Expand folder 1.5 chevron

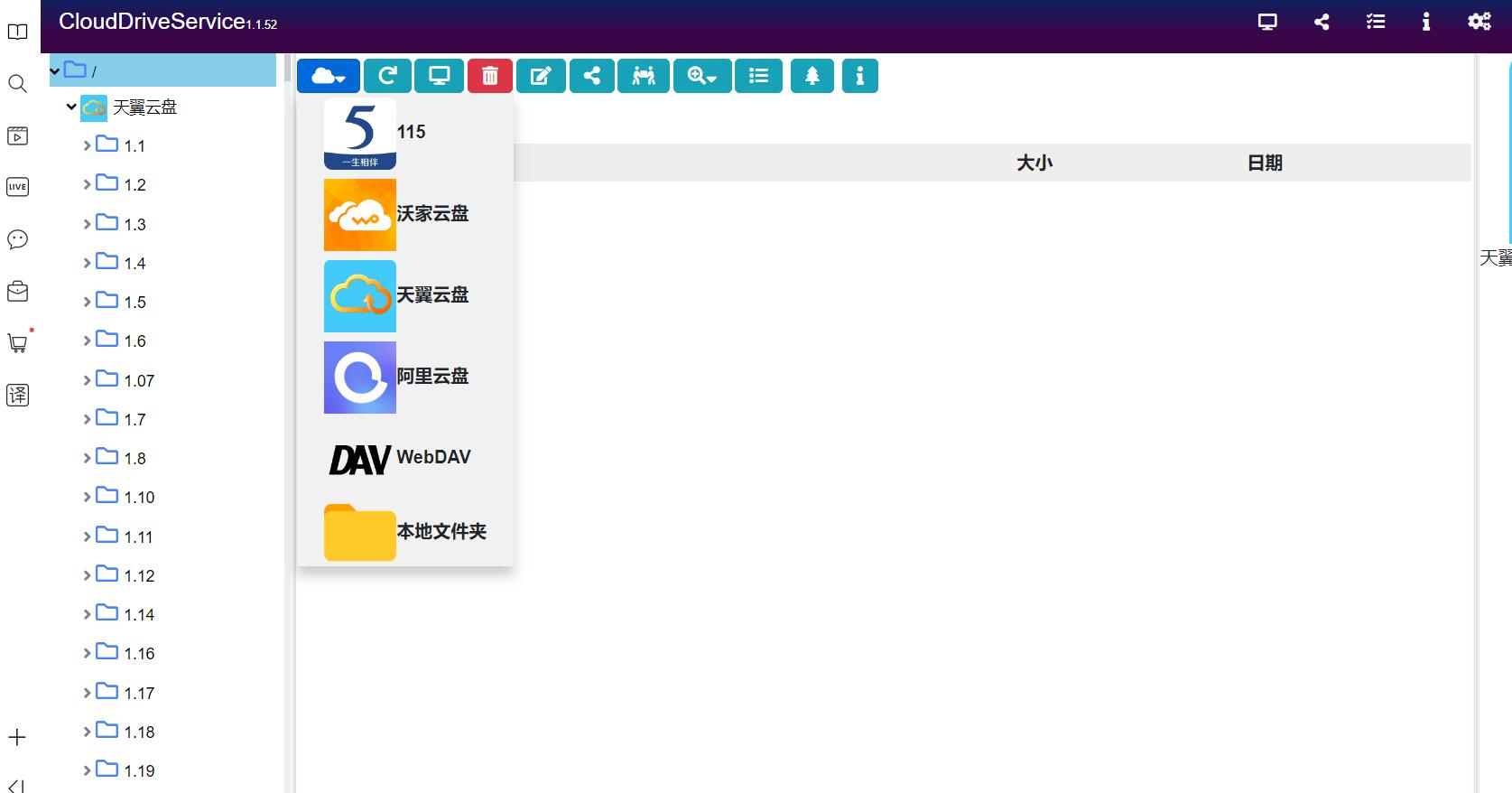88,302
